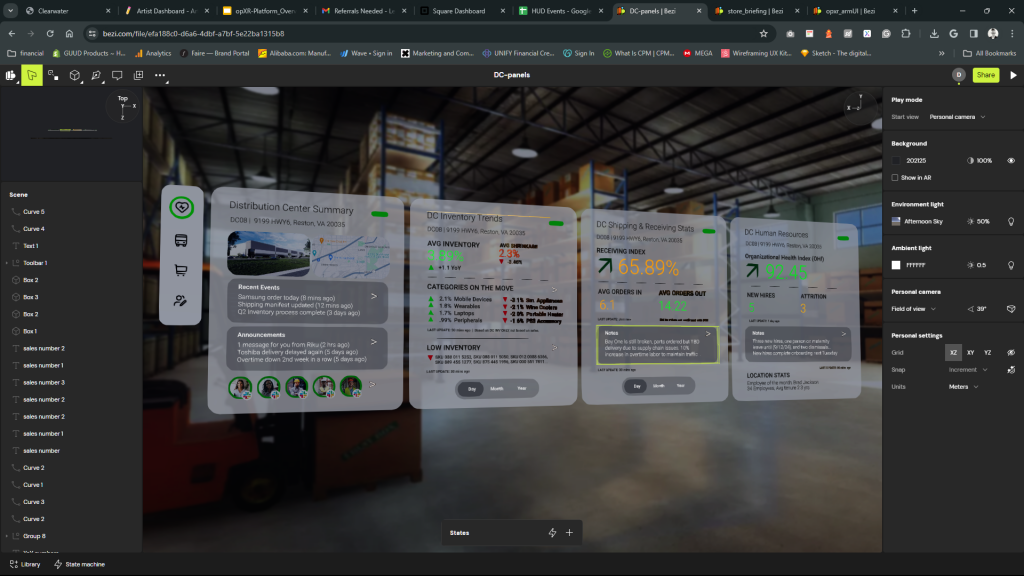Click the Ambient light white color swatch

pyautogui.click(x=897, y=265)
